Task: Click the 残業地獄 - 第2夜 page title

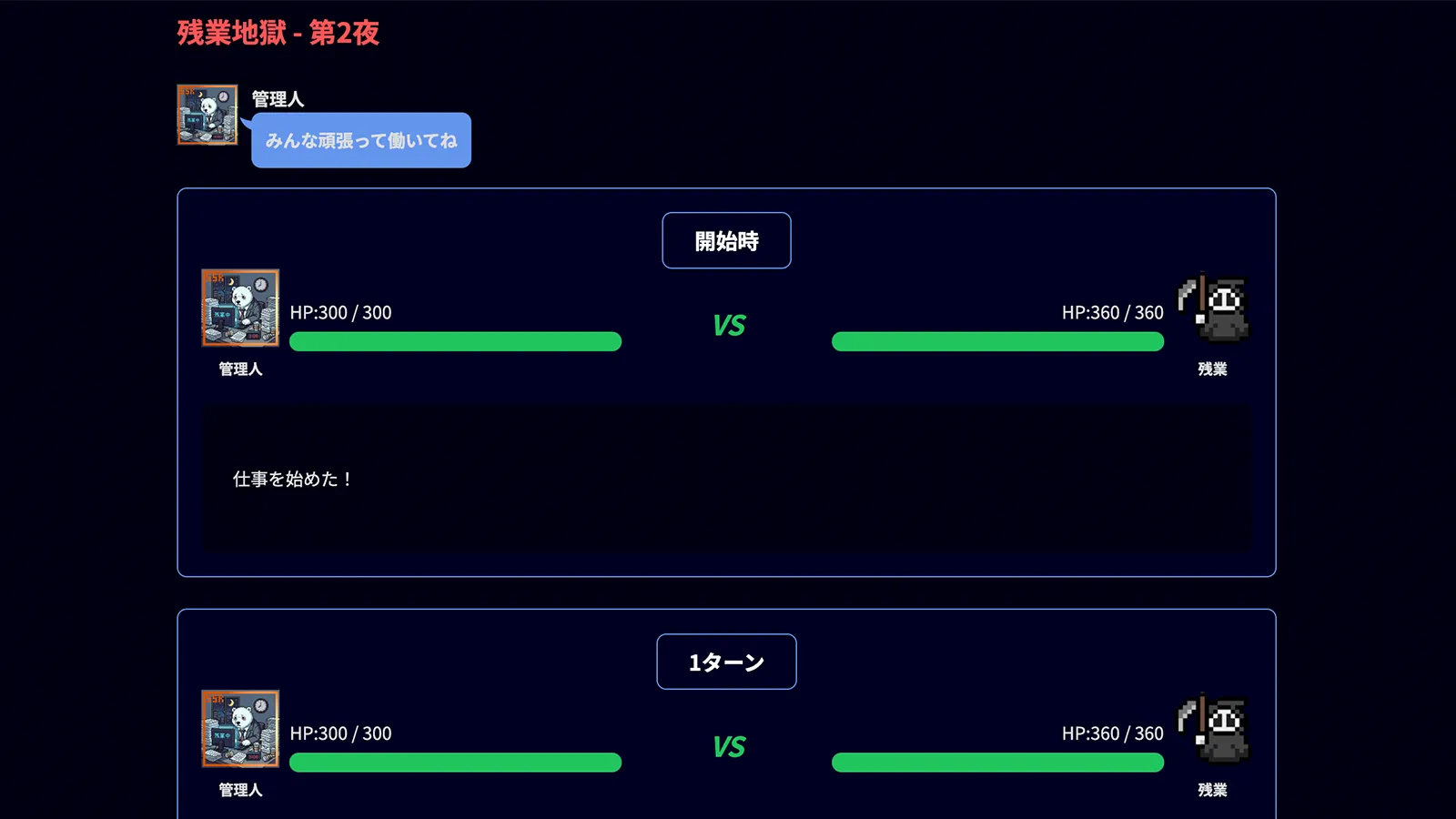Action: (278, 33)
